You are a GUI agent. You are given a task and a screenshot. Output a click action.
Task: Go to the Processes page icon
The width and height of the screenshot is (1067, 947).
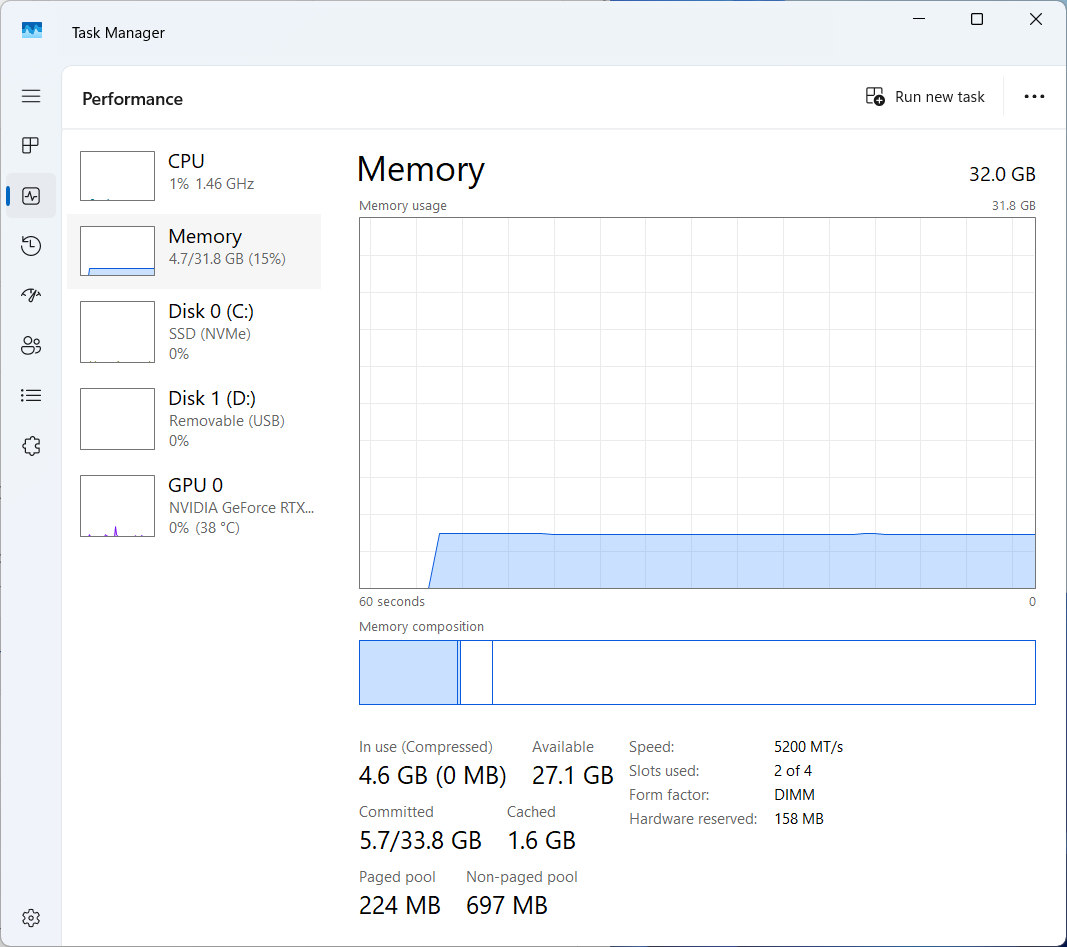31,146
